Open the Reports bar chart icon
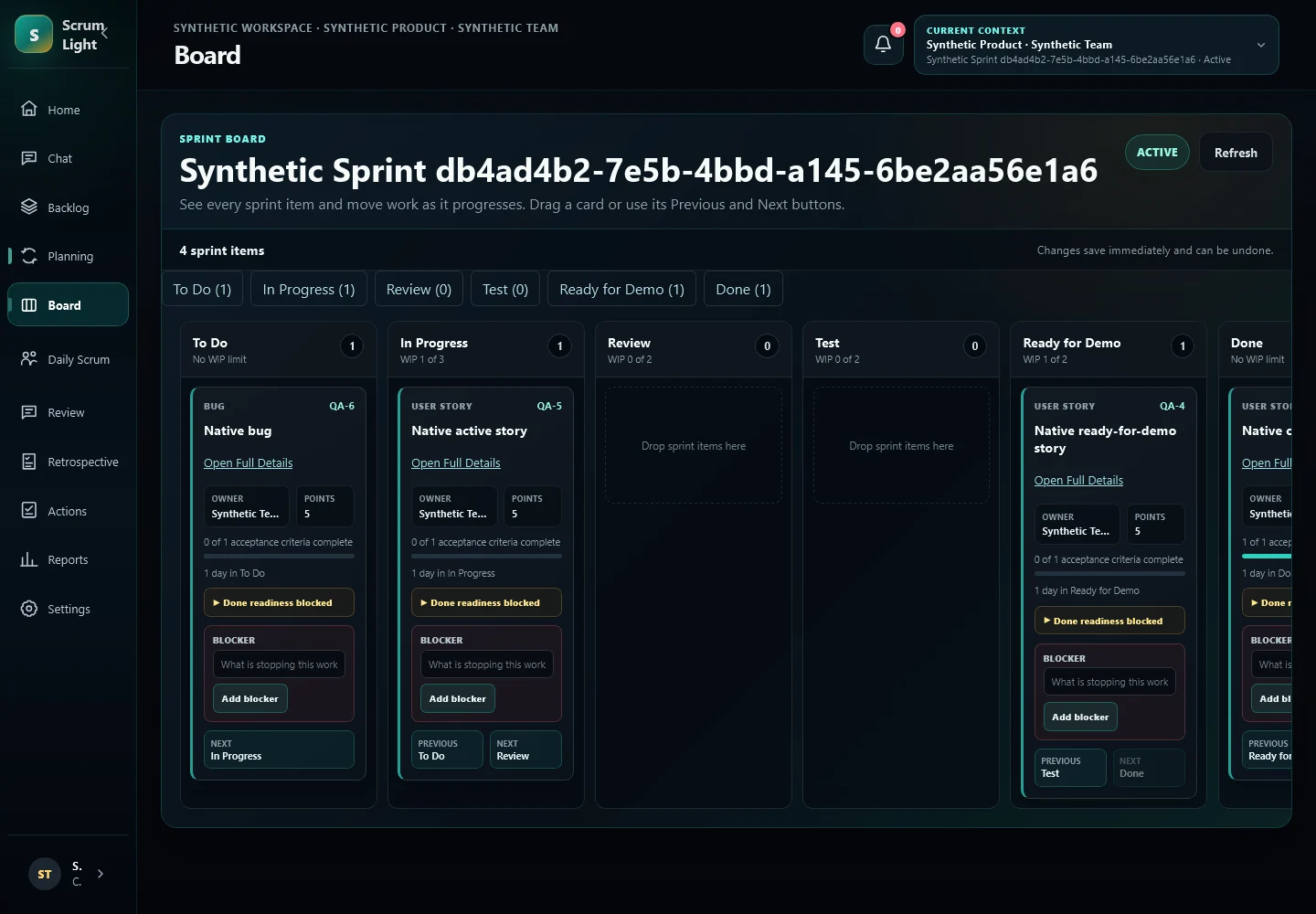1316x914 pixels. point(29,559)
